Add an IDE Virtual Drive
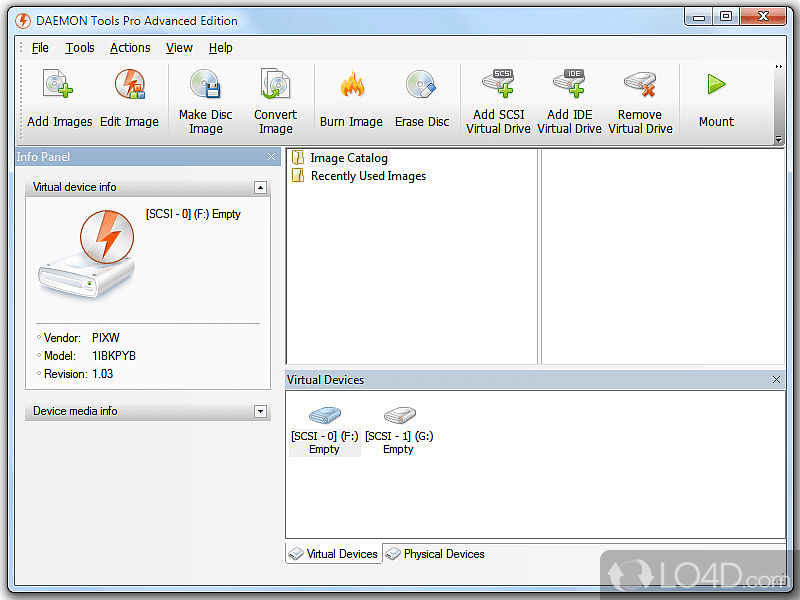The height and width of the screenshot is (600, 800). [x=569, y=97]
